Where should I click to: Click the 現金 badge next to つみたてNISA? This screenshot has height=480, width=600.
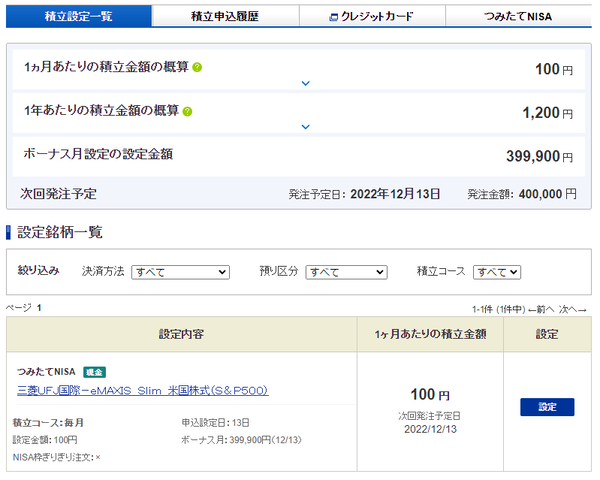pyautogui.click(x=95, y=372)
